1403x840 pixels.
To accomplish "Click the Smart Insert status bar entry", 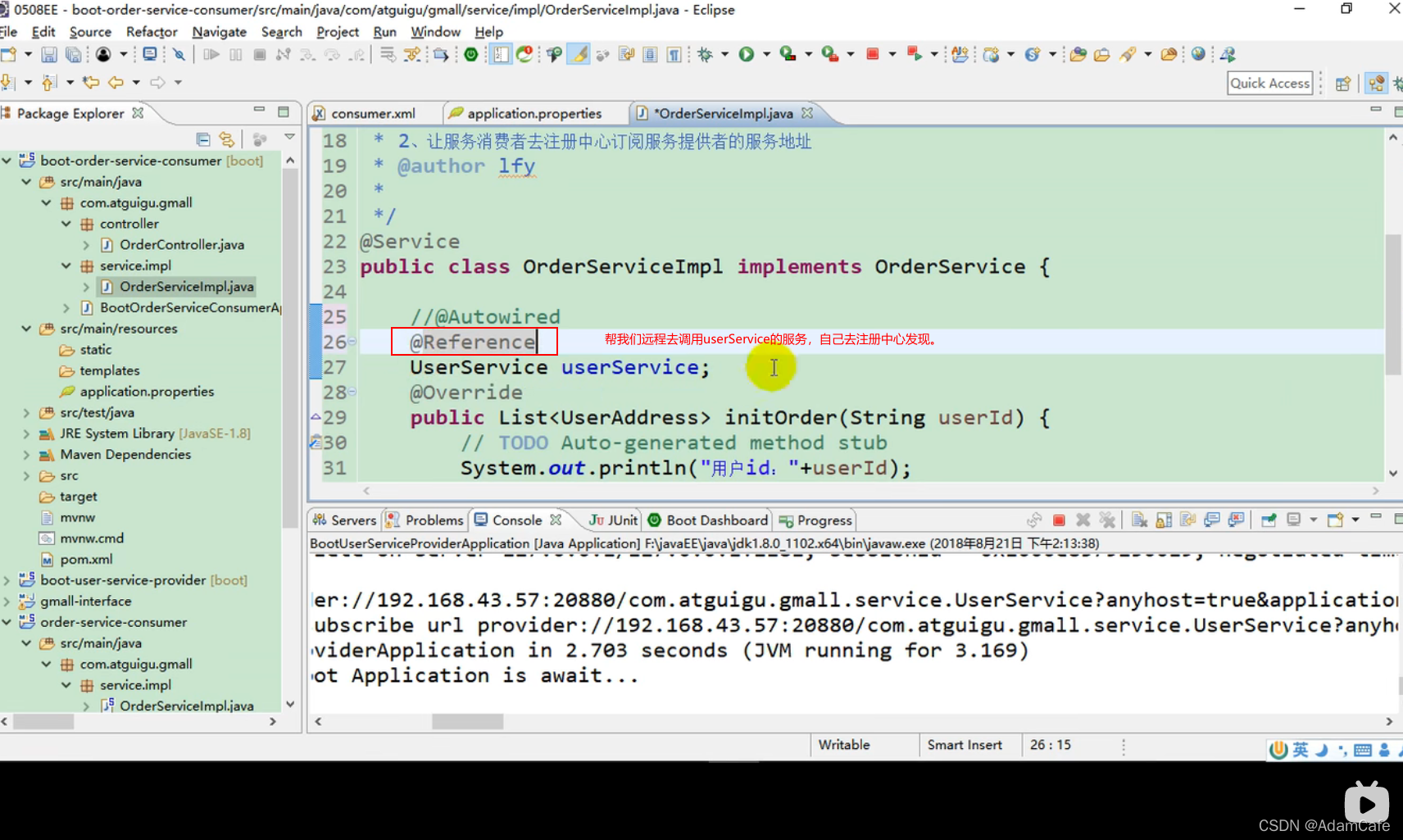I will (x=965, y=745).
